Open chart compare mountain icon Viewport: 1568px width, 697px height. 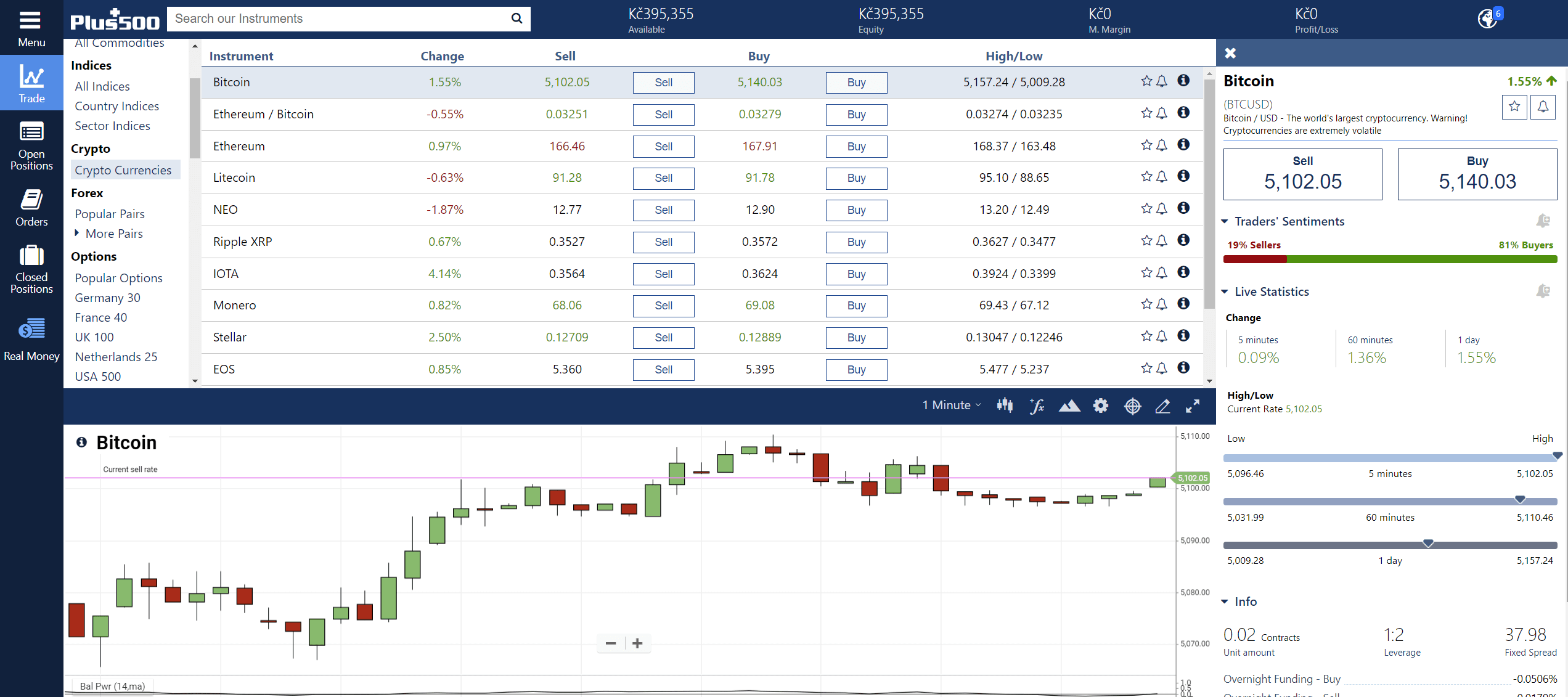pyautogui.click(x=1069, y=406)
